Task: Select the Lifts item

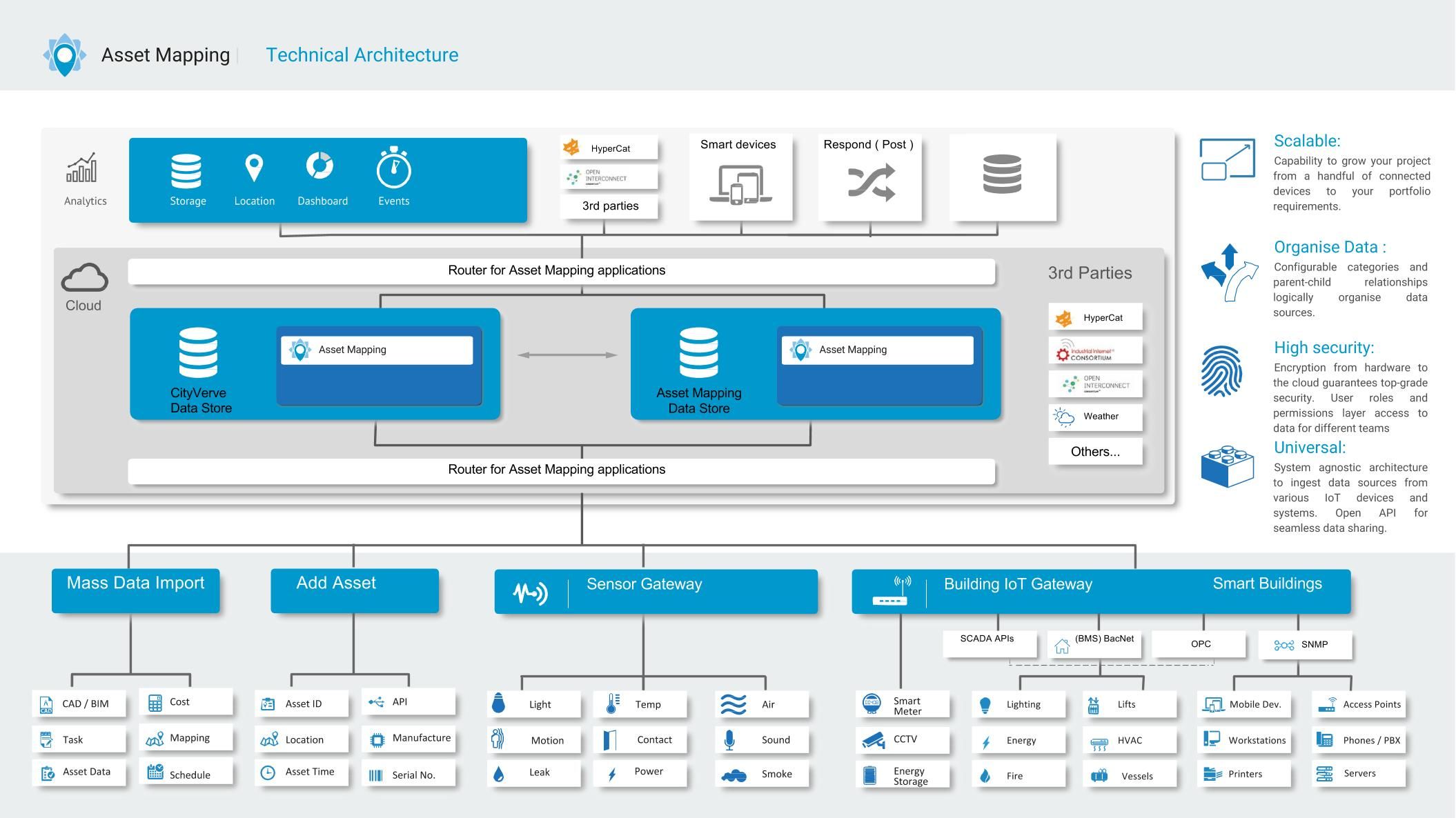Action: (1130, 705)
